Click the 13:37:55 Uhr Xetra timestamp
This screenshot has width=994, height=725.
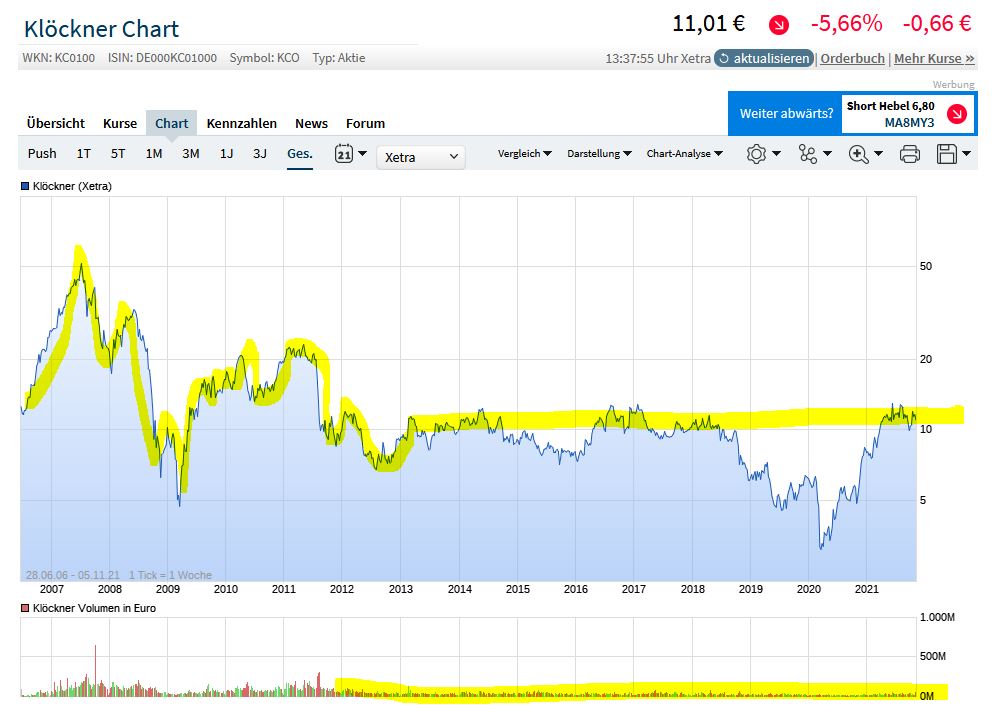point(658,58)
